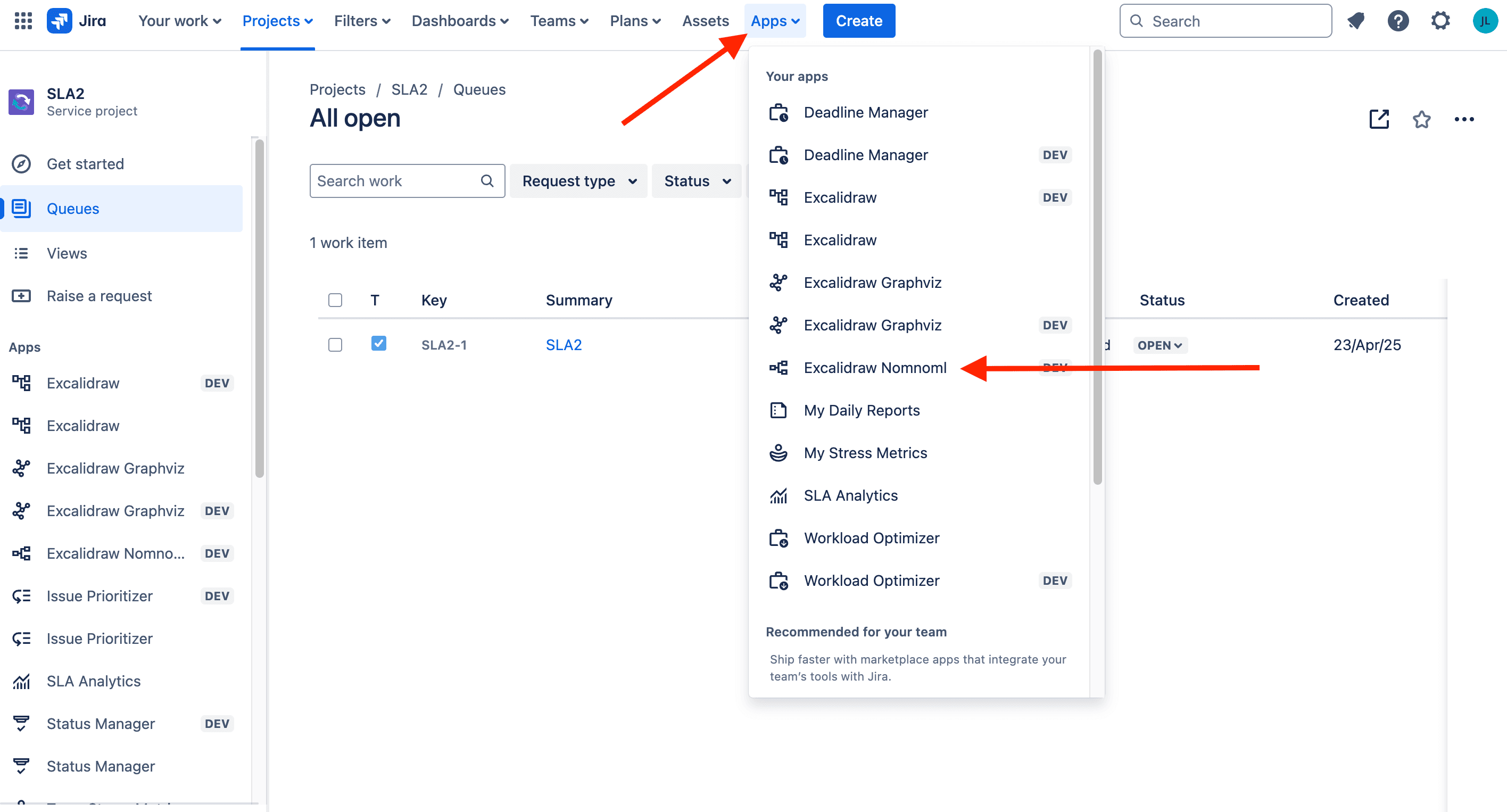The height and width of the screenshot is (812, 1507).
Task: Go to Queues in the breadcrumb
Action: [479, 89]
